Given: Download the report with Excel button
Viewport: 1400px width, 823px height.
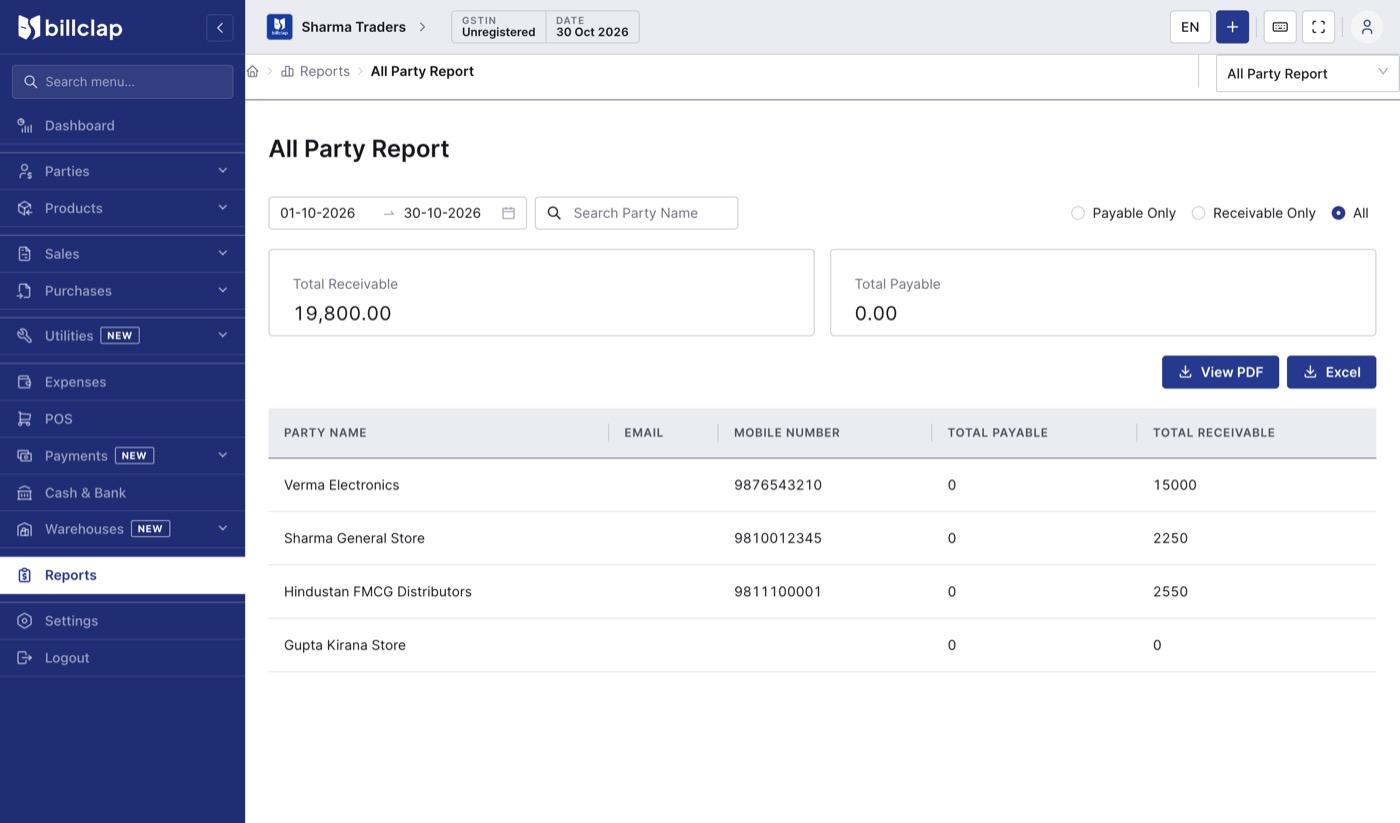Looking at the screenshot, I should pos(1331,372).
